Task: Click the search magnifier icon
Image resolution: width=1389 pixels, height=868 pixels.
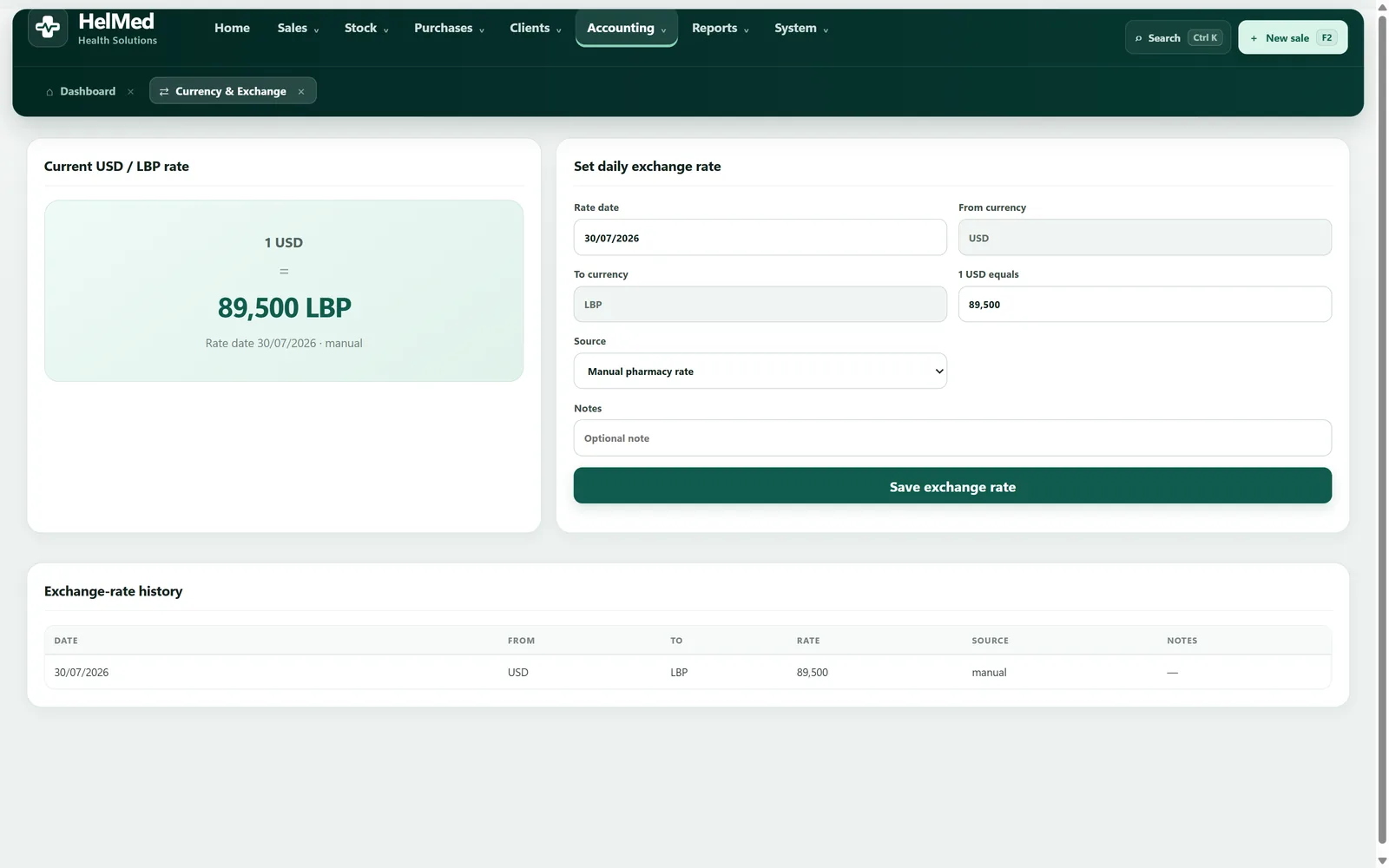Action: tap(1138, 38)
